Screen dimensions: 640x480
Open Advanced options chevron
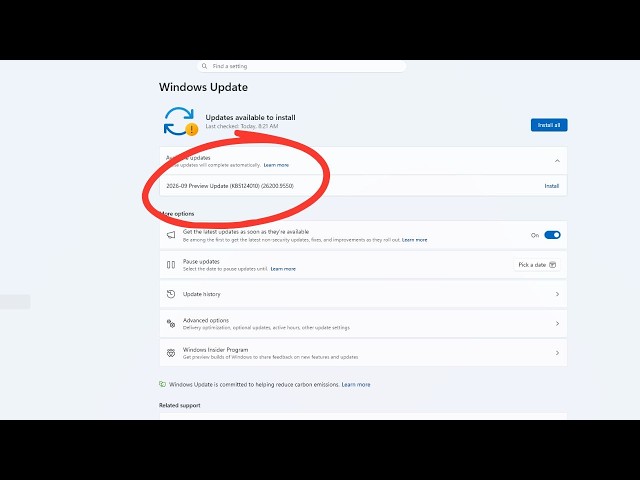click(x=557, y=324)
